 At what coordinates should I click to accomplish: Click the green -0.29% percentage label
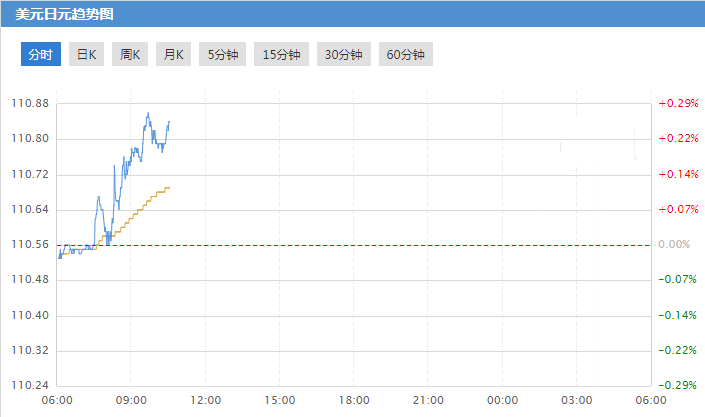click(x=678, y=386)
